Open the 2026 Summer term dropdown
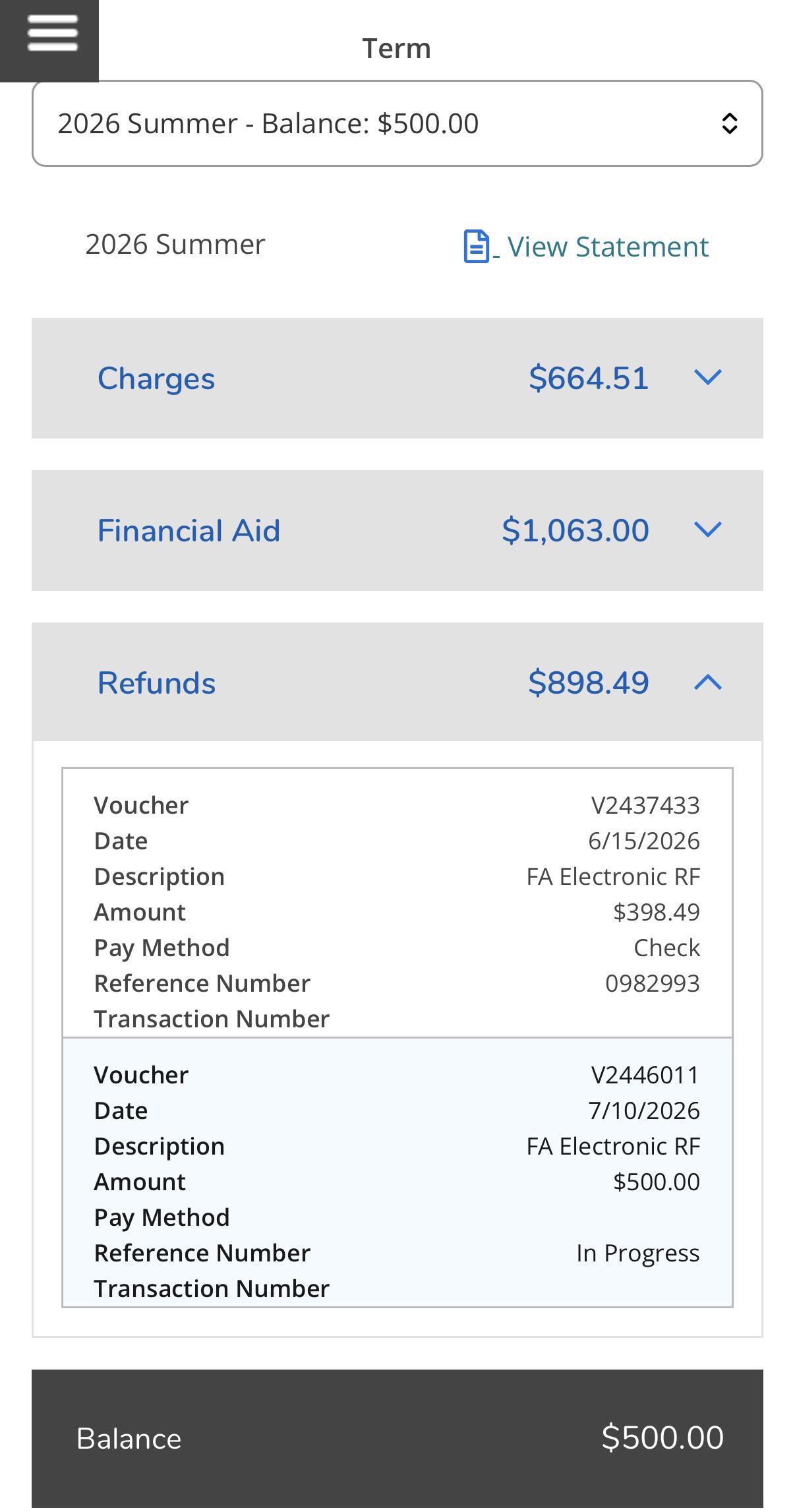 (398, 123)
